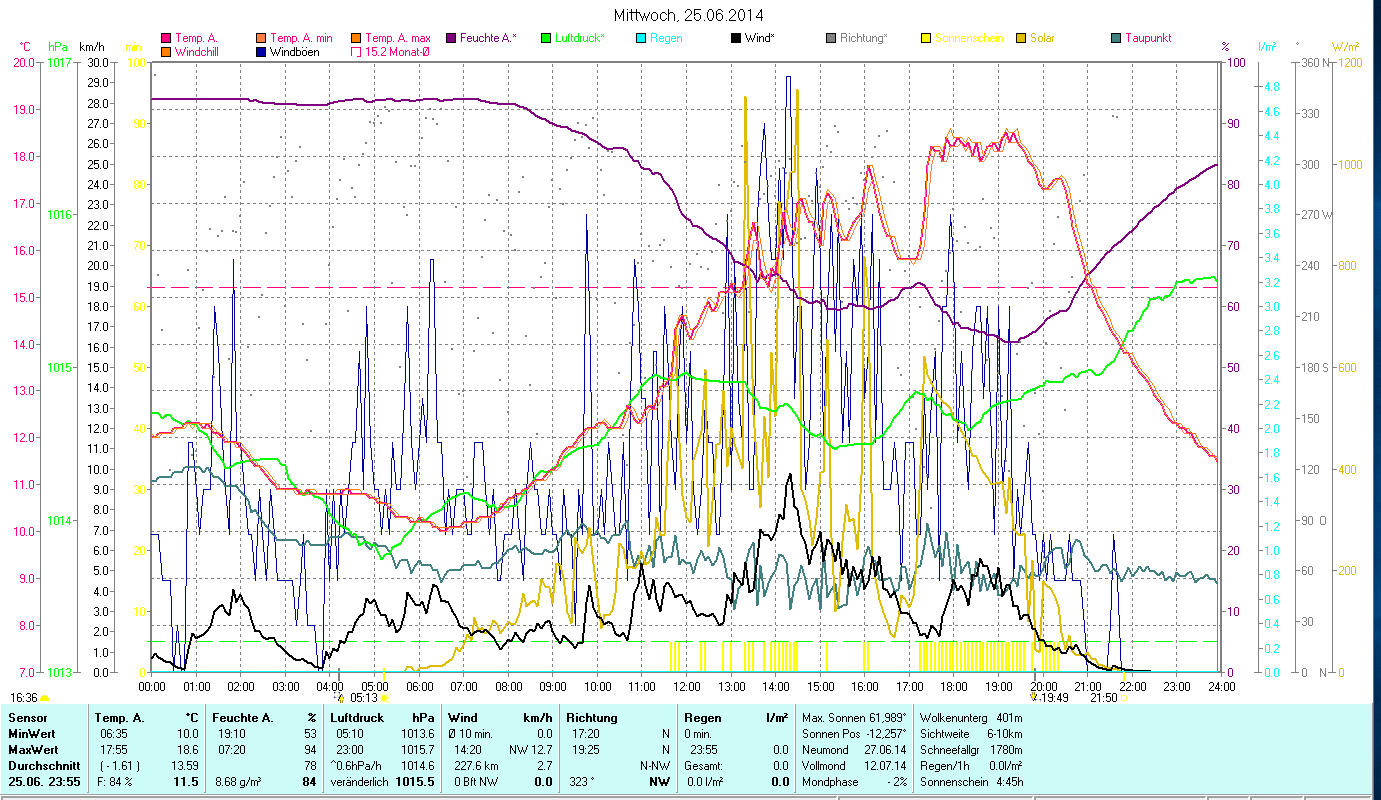This screenshot has height=800, width=1381.
Task: Click the current temperature value 11.5
Action: (185, 782)
